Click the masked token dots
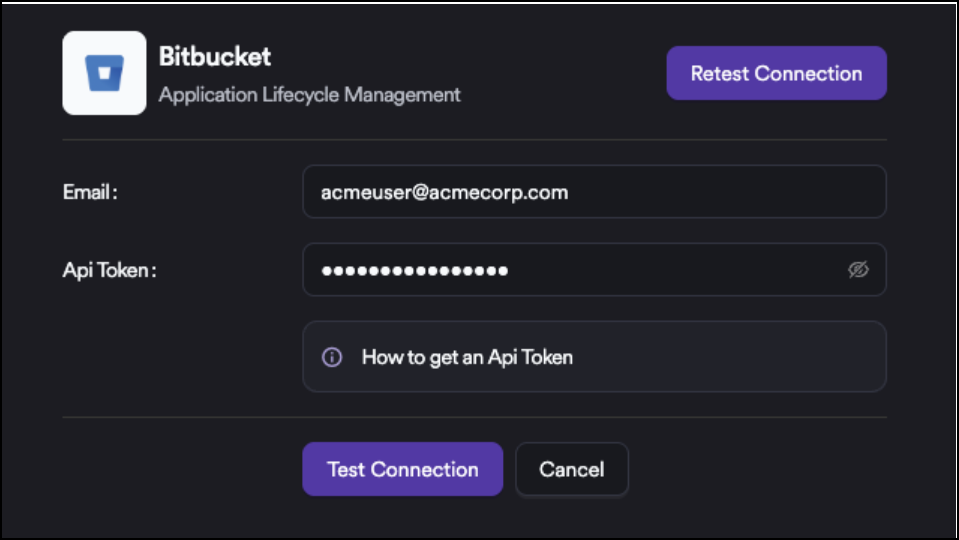The height and width of the screenshot is (540, 959). click(414, 271)
